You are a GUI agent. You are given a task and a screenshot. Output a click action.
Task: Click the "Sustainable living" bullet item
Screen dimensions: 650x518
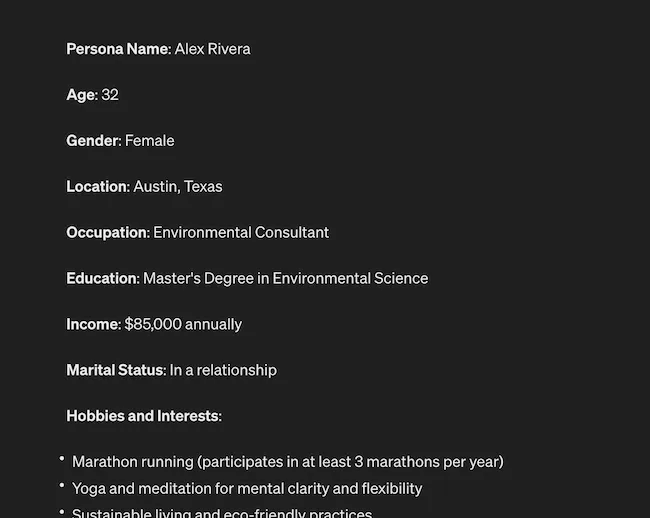(222, 513)
